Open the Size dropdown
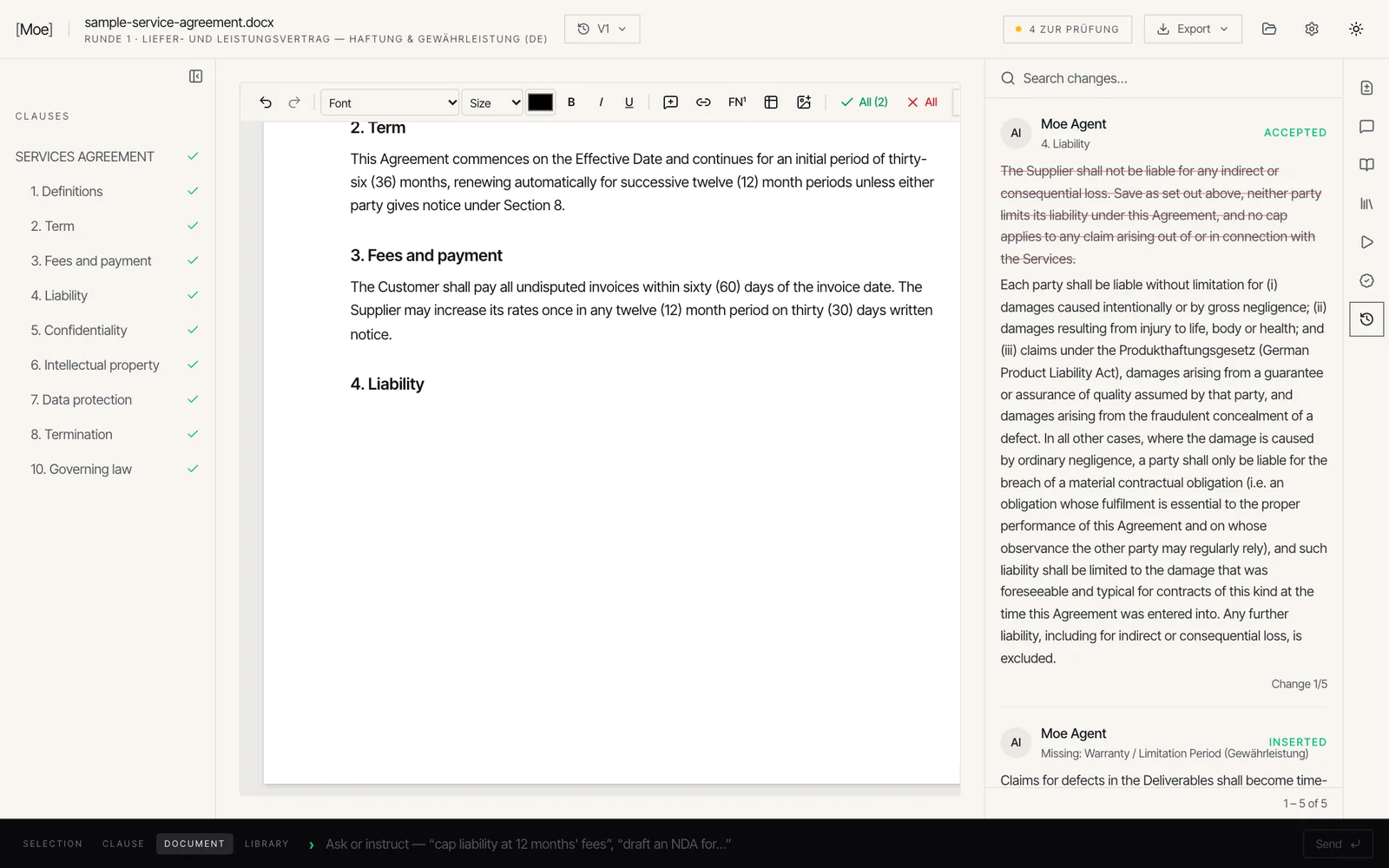This screenshot has width=1389, height=868. (x=492, y=102)
